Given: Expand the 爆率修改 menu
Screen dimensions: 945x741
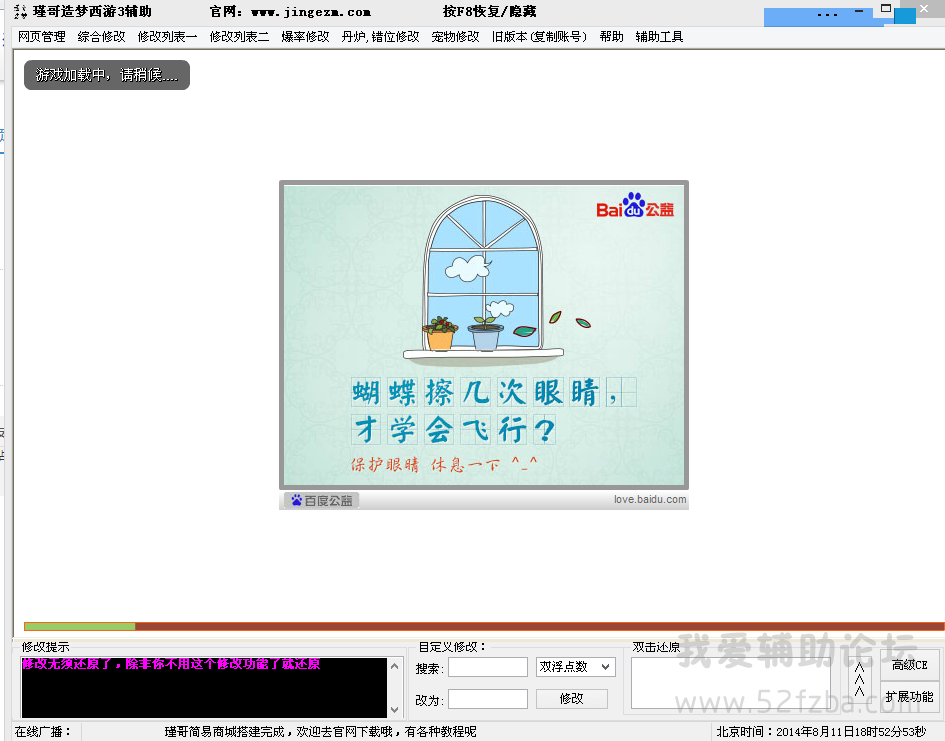Looking at the screenshot, I should (x=305, y=37).
